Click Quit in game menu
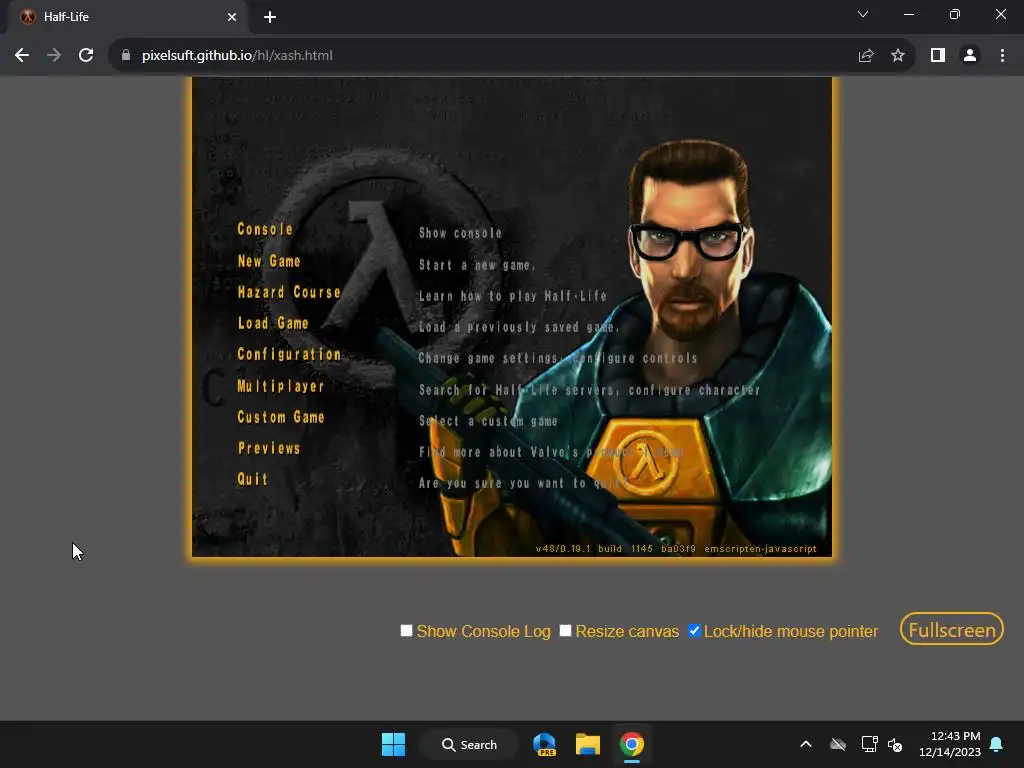 (x=252, y=479)
